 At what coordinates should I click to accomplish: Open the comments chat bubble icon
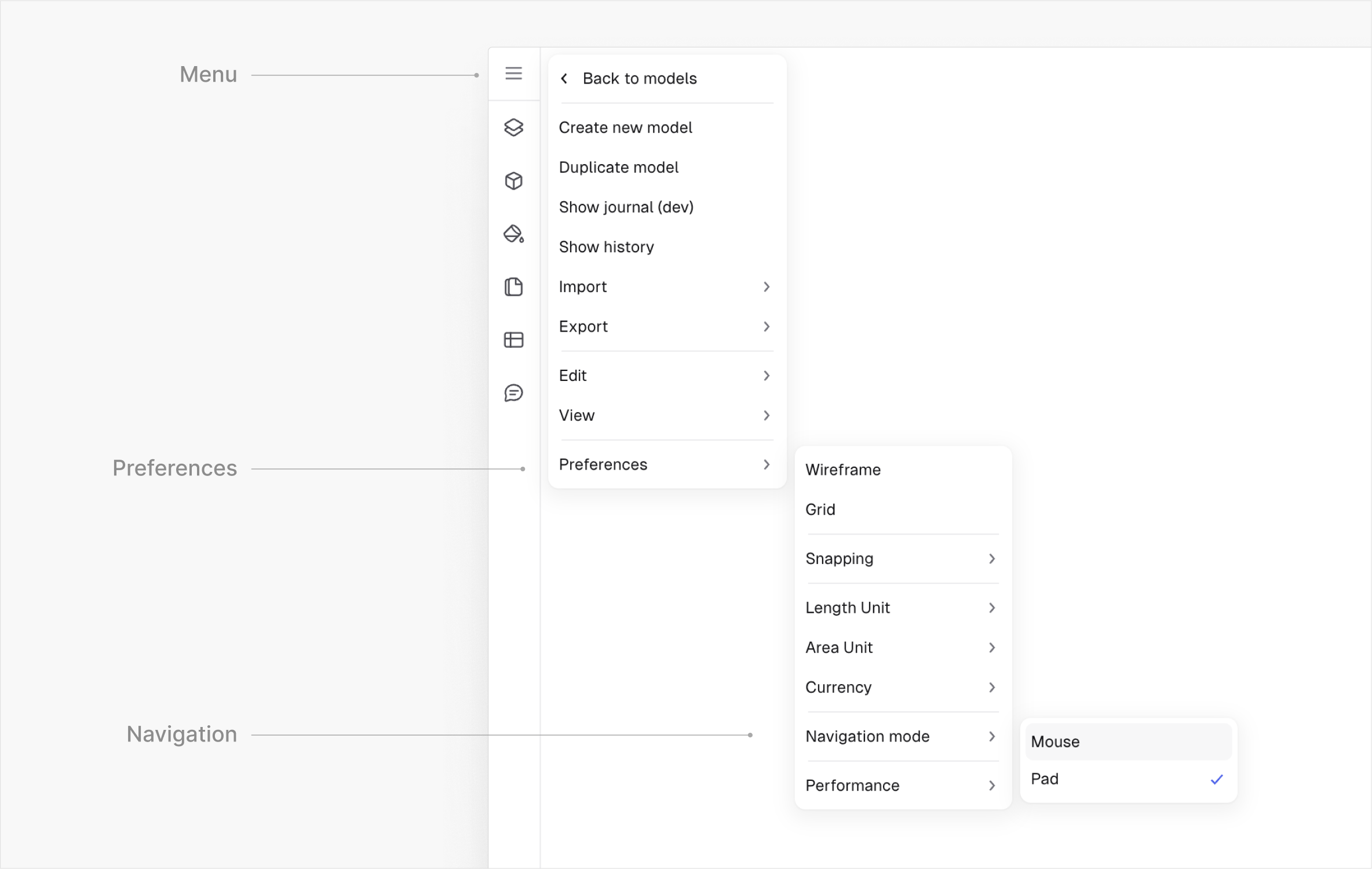(513, 393)
